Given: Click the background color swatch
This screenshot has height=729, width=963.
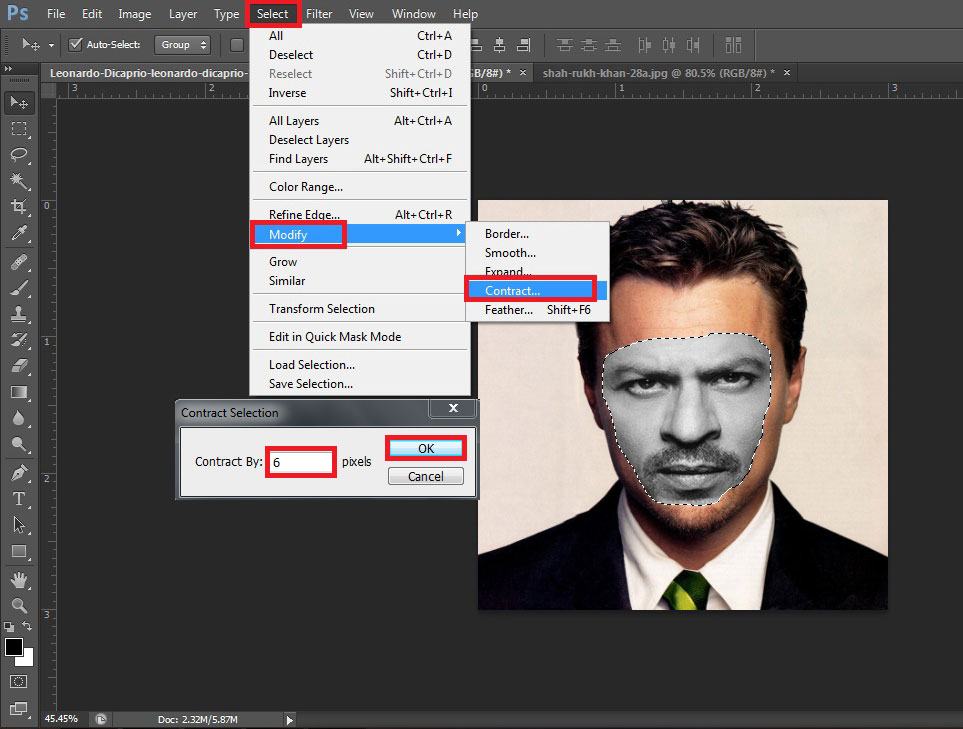Looking at the screenshot, I should (x=27, y=660).
